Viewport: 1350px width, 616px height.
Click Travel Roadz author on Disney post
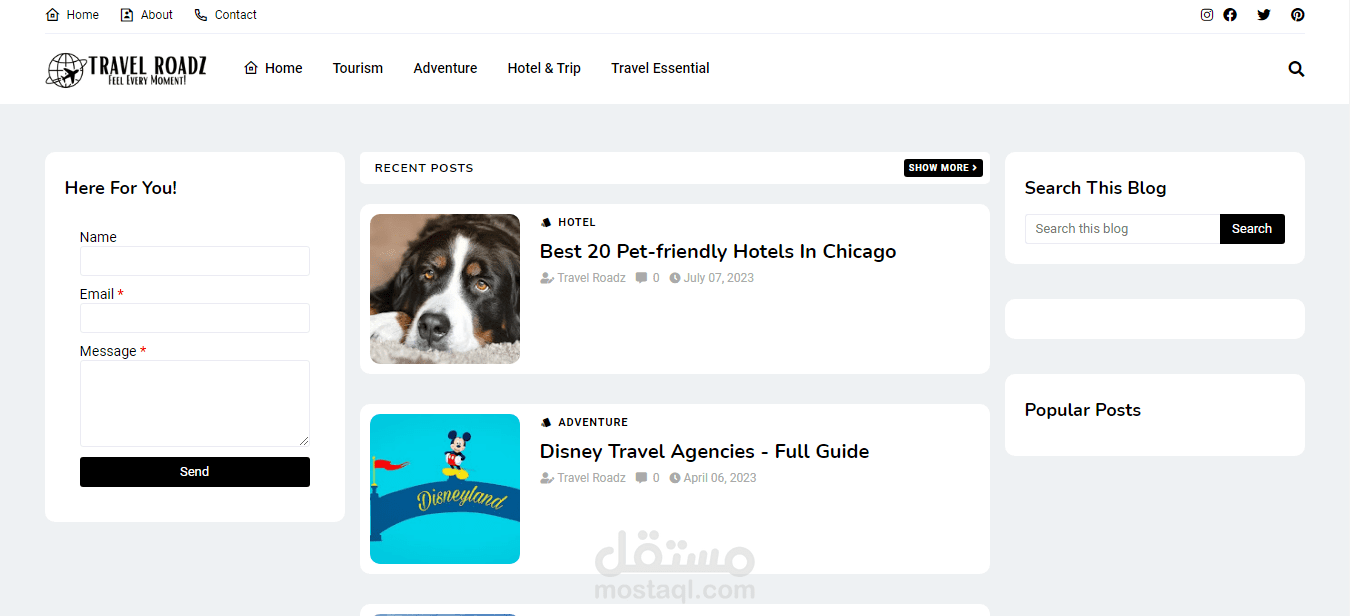[x=591, y=478]
